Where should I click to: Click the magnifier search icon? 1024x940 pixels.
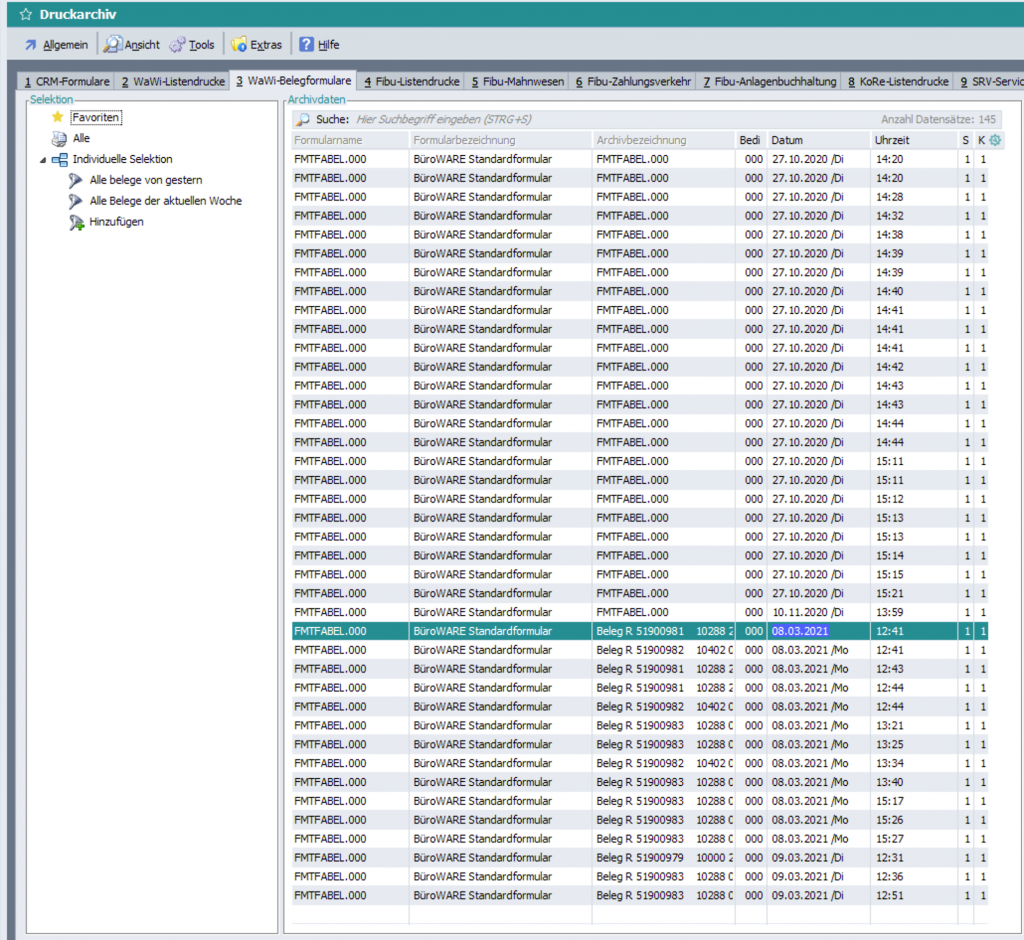[302, 119]
